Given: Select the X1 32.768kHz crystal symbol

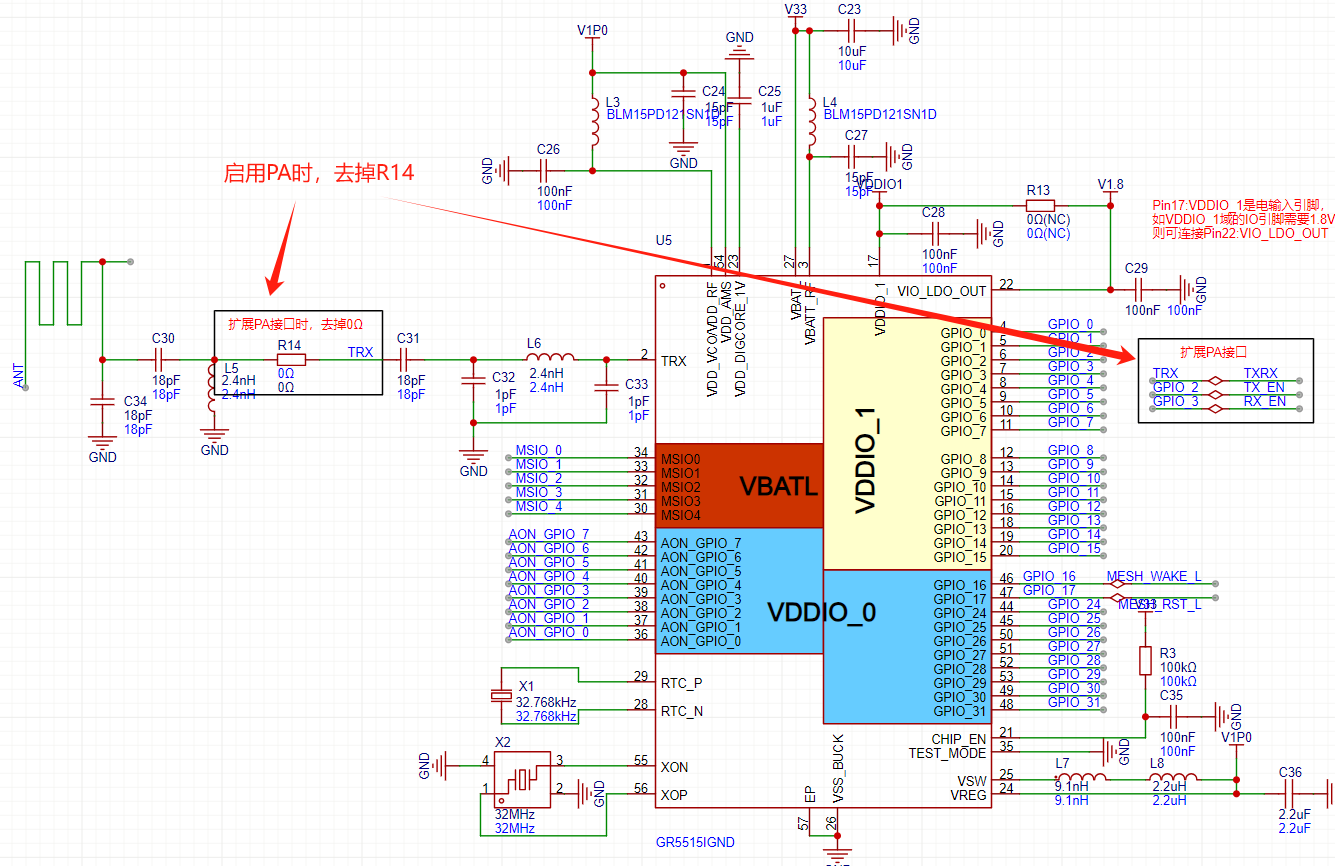Looking at the screenshot, I should pos(500,694).
